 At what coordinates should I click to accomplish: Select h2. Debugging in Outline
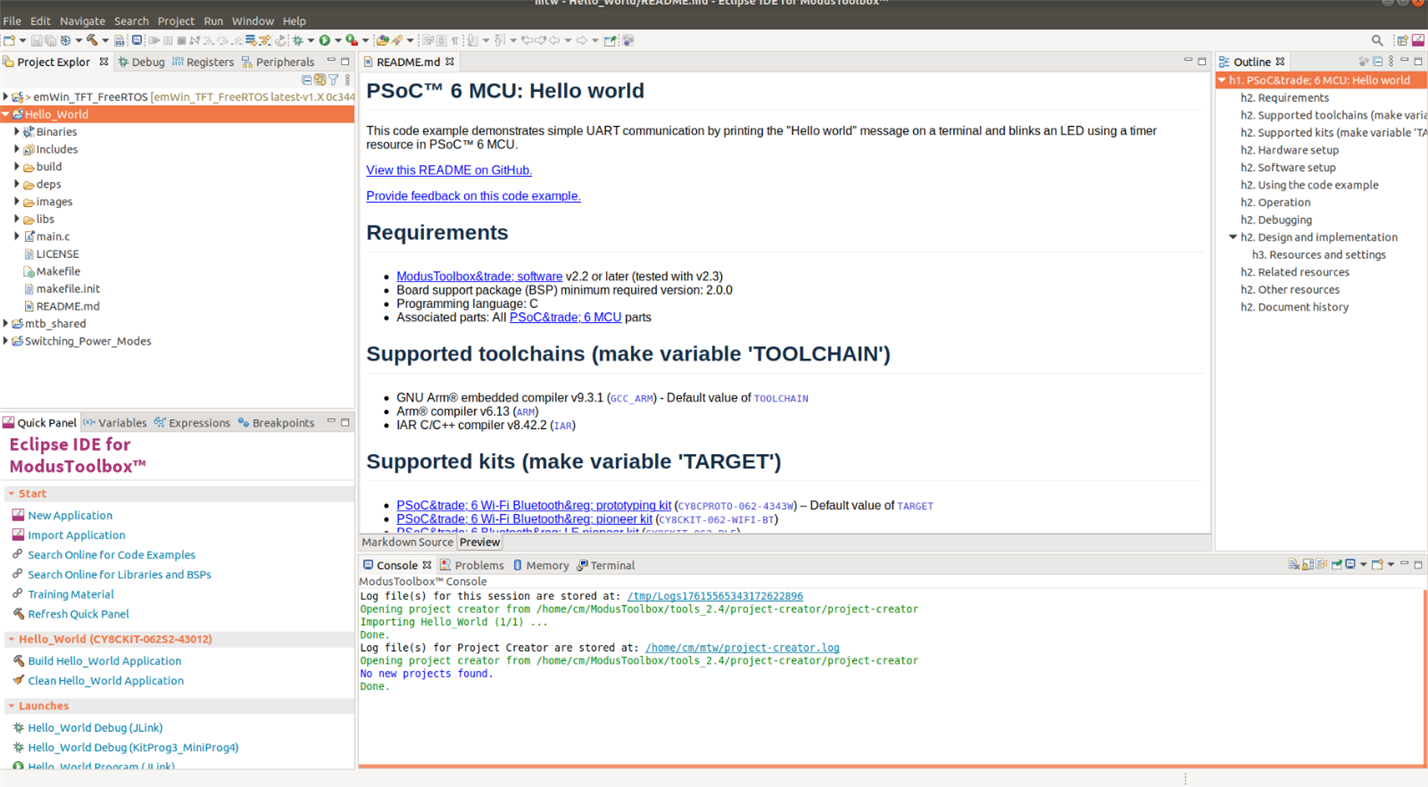pos(1276,220)
